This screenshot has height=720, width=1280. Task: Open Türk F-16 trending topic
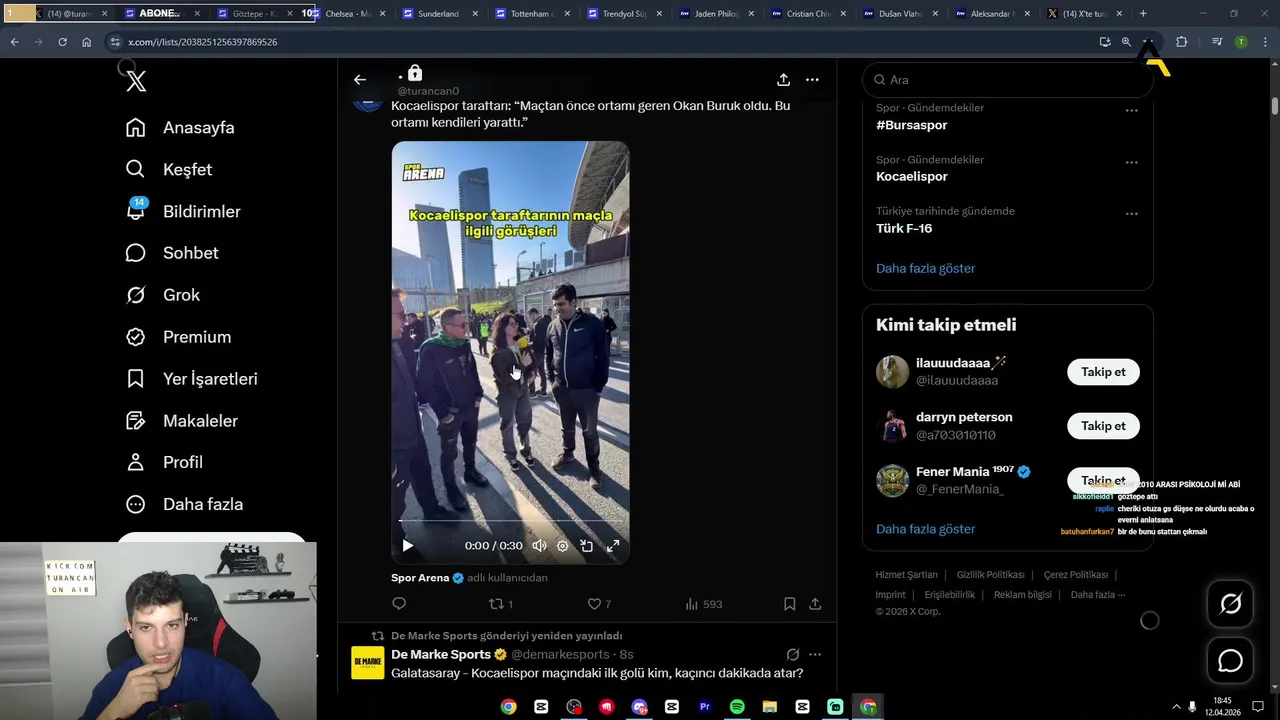pos(904,228)
